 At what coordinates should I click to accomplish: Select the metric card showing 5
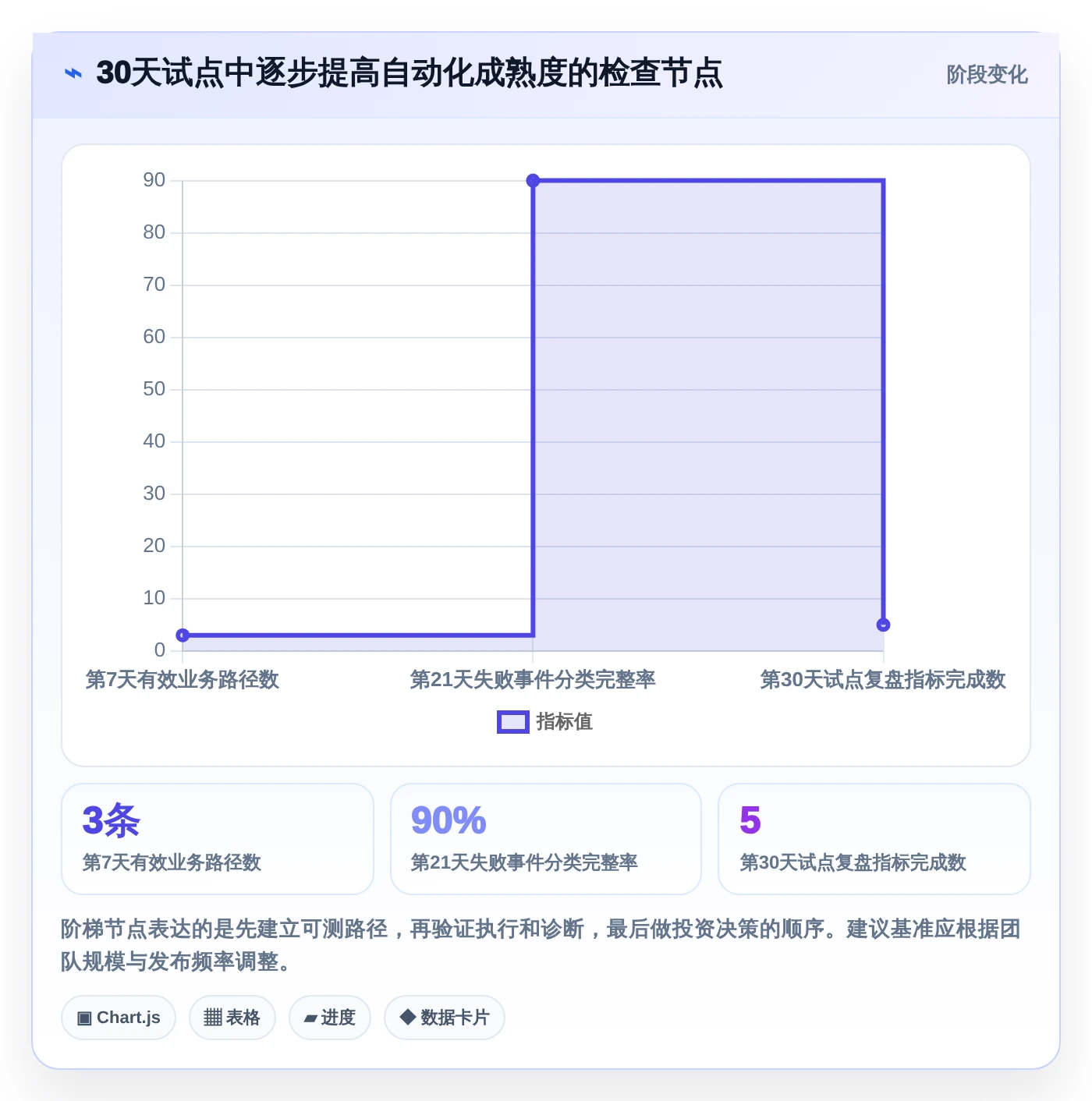(x=874, y=839)
